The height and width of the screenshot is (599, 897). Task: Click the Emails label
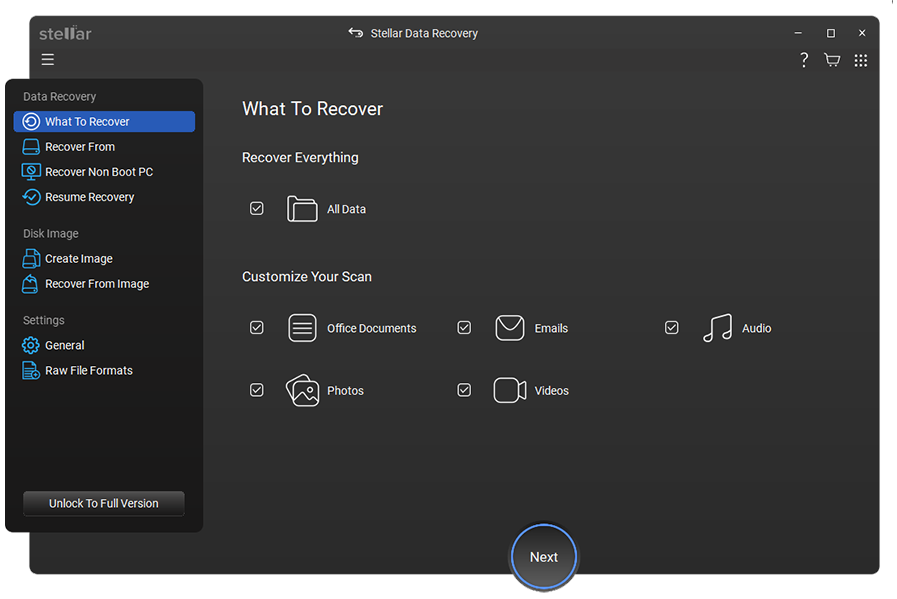tap(551, 328)
